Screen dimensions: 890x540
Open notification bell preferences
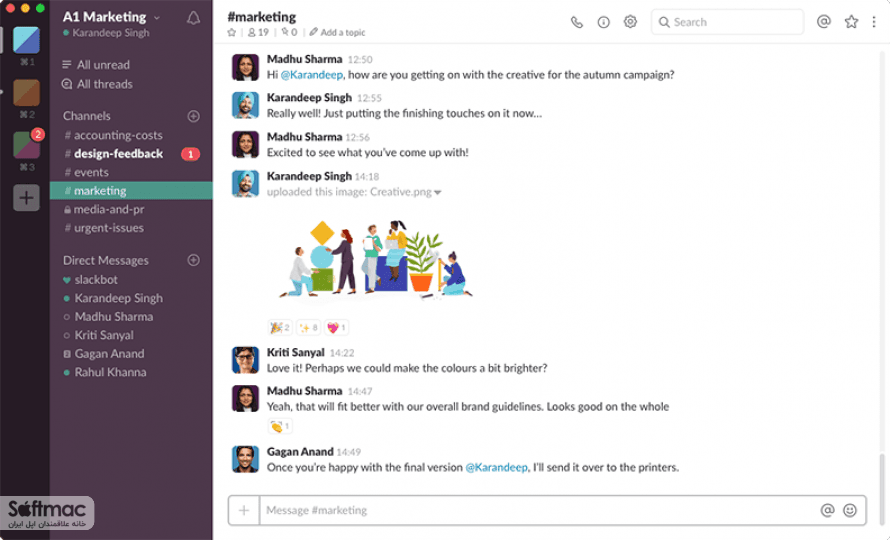194,18
